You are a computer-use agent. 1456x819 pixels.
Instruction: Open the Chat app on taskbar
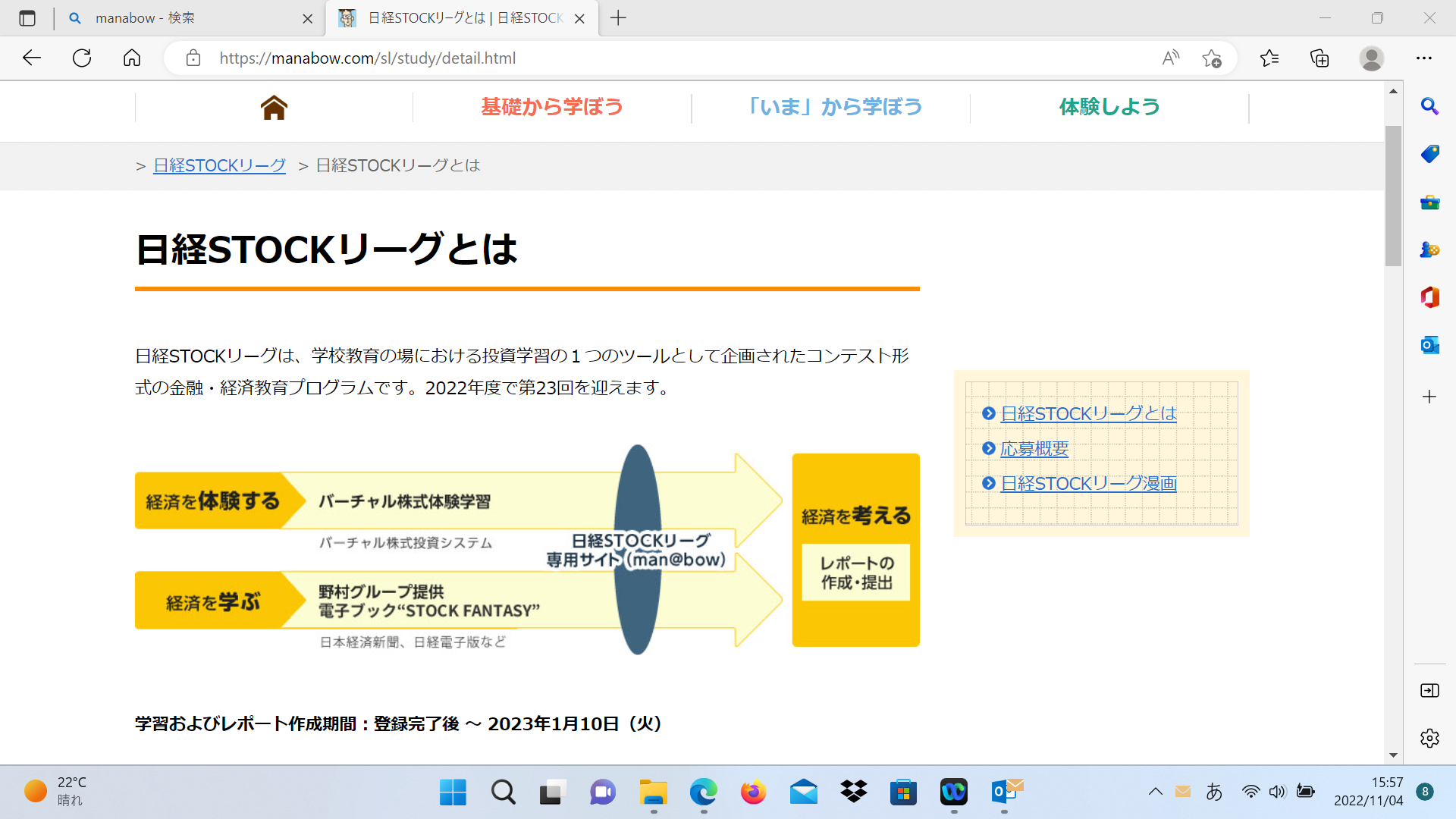603,792
